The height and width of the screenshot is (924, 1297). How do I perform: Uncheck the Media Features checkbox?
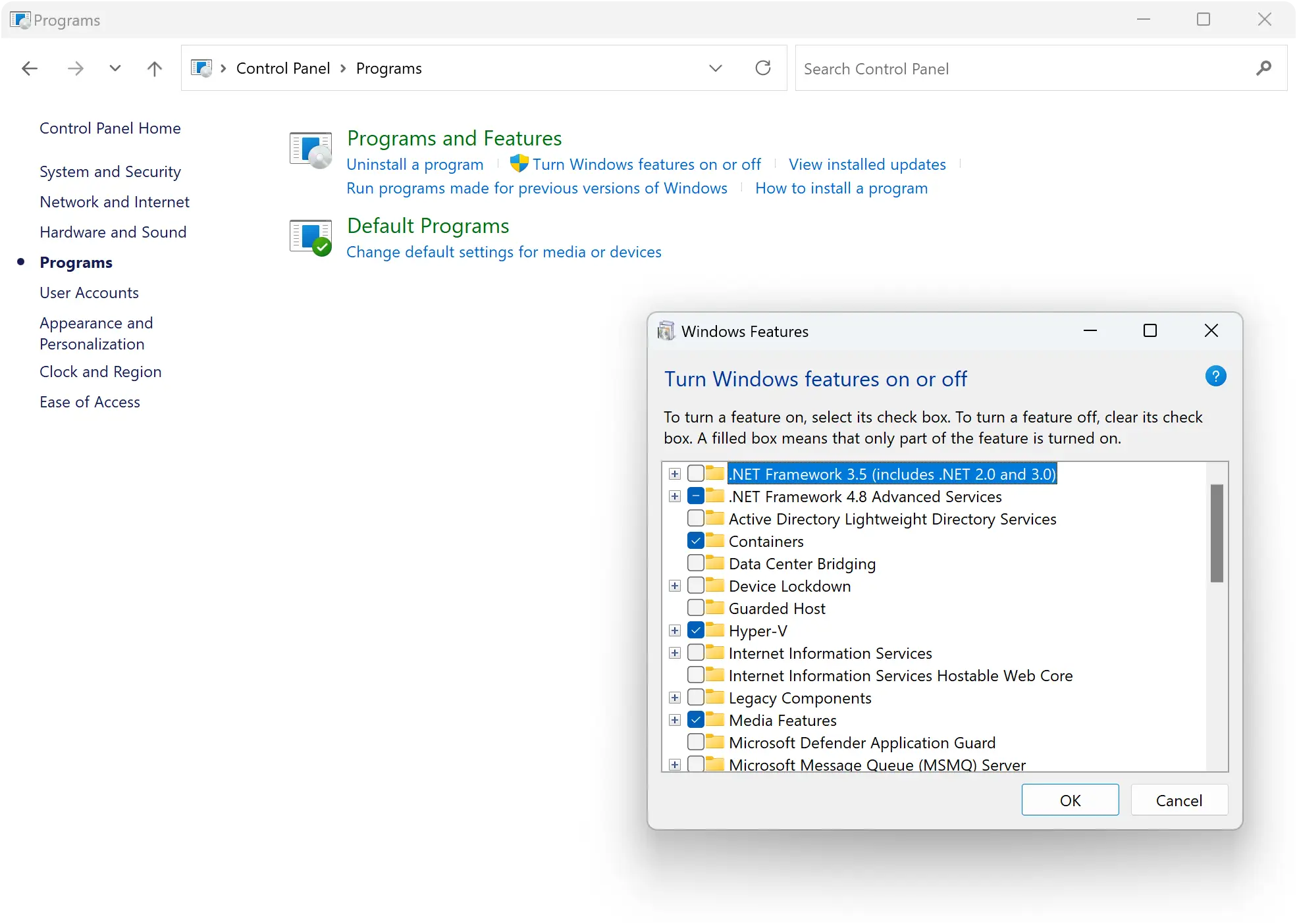pos(696,719)
